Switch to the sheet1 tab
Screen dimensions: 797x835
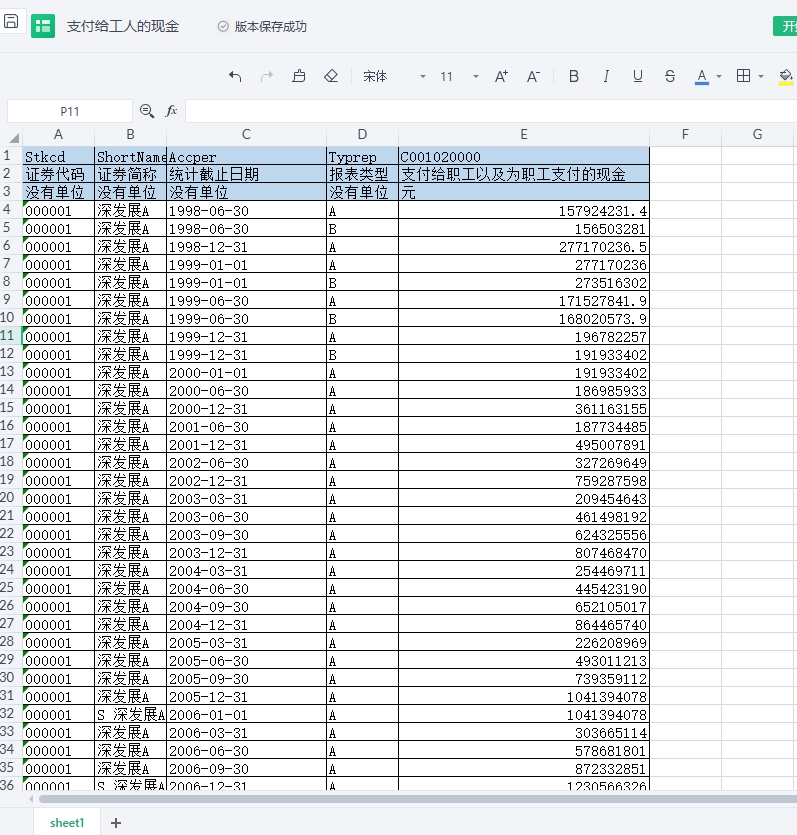67,823
